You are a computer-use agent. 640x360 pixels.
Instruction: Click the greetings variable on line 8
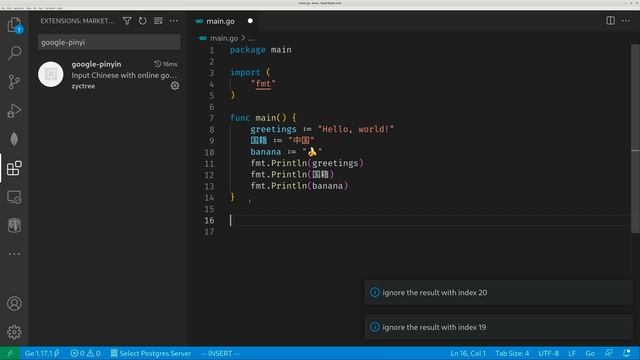tap(273, 129)
